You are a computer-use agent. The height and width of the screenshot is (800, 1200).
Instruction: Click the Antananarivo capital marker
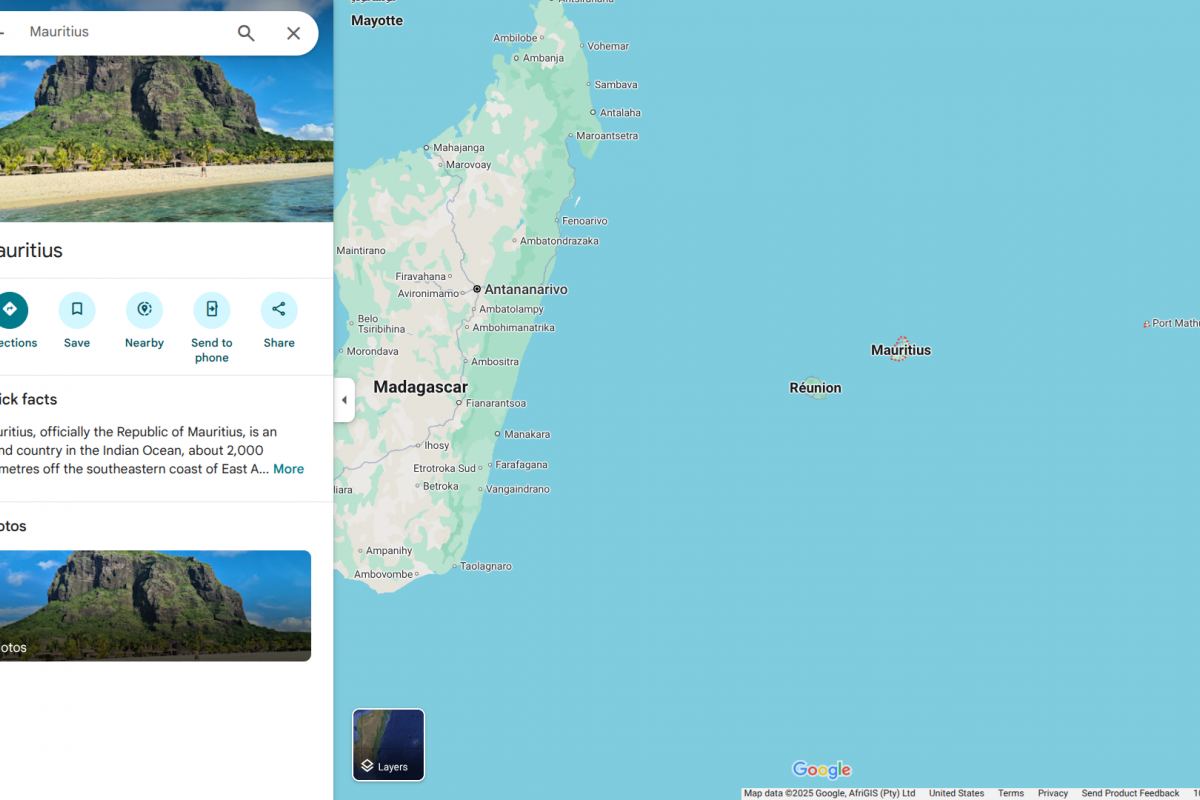[477, 289]
